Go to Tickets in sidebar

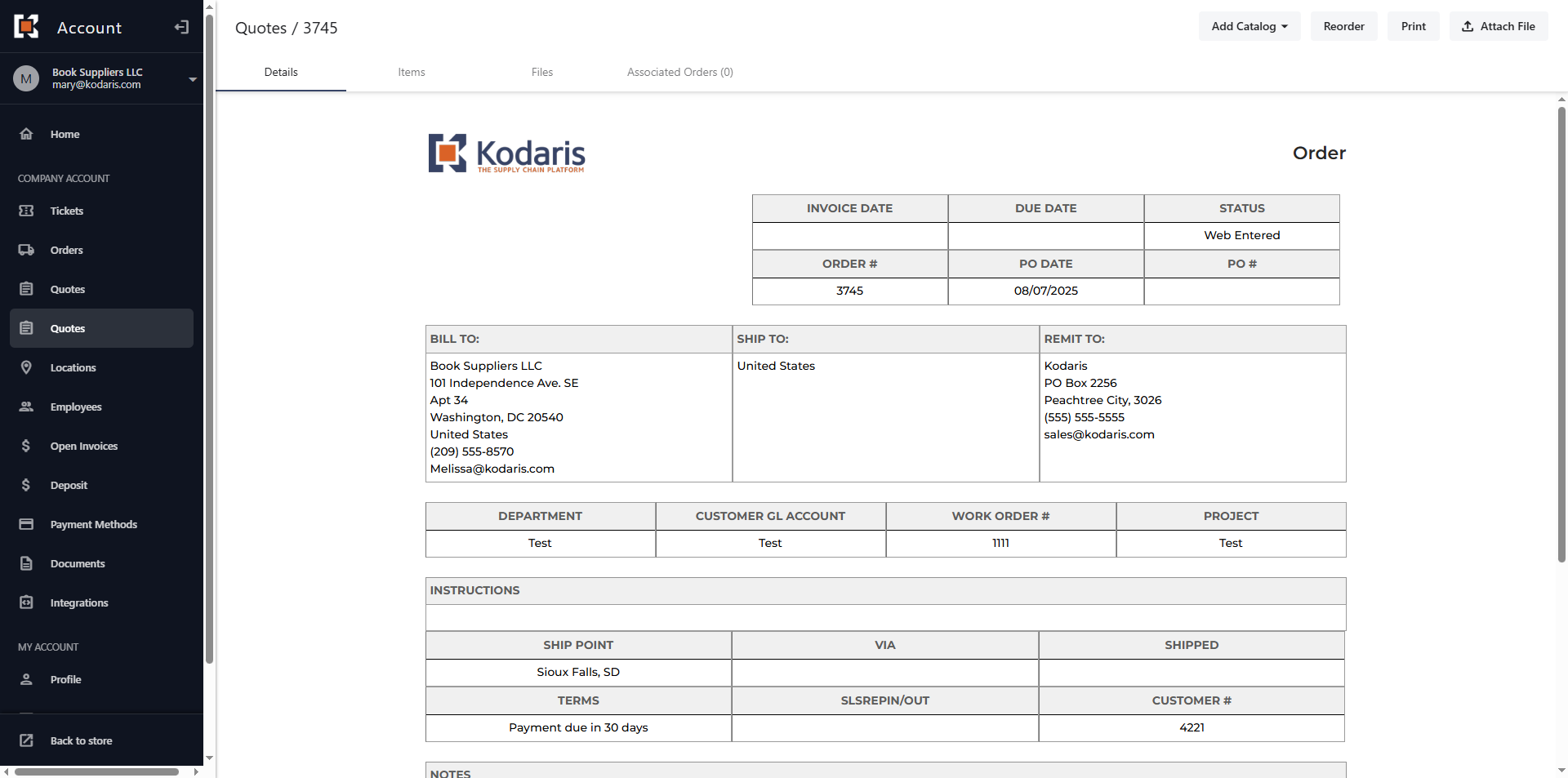coord(101,211)
